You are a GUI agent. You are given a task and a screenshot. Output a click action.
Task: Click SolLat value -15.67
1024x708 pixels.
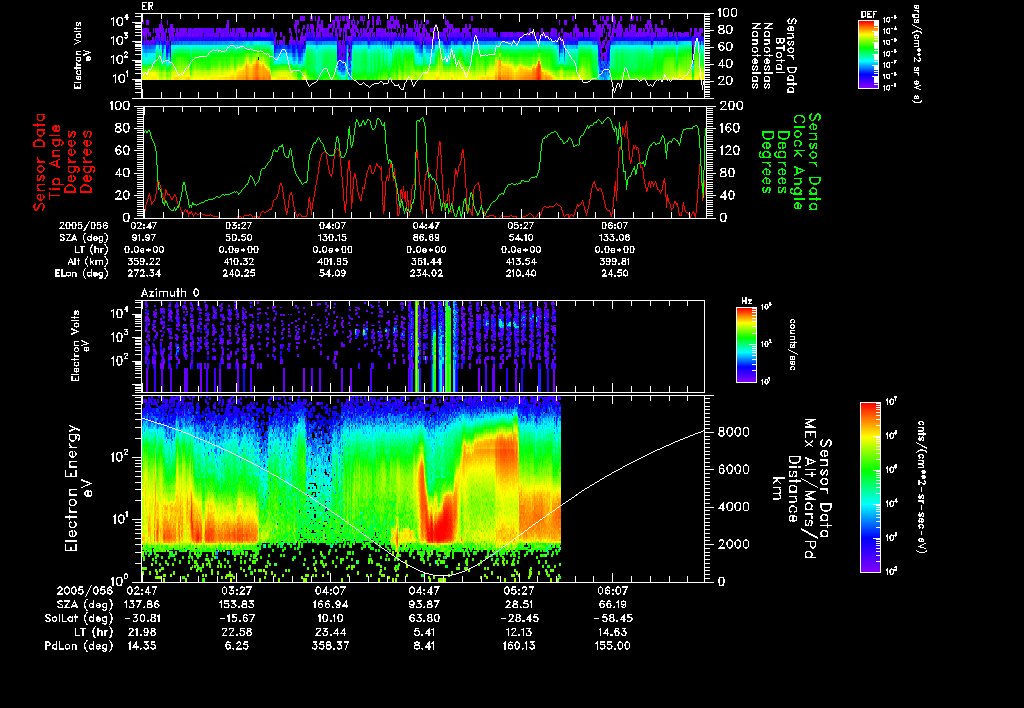[236, 618]
